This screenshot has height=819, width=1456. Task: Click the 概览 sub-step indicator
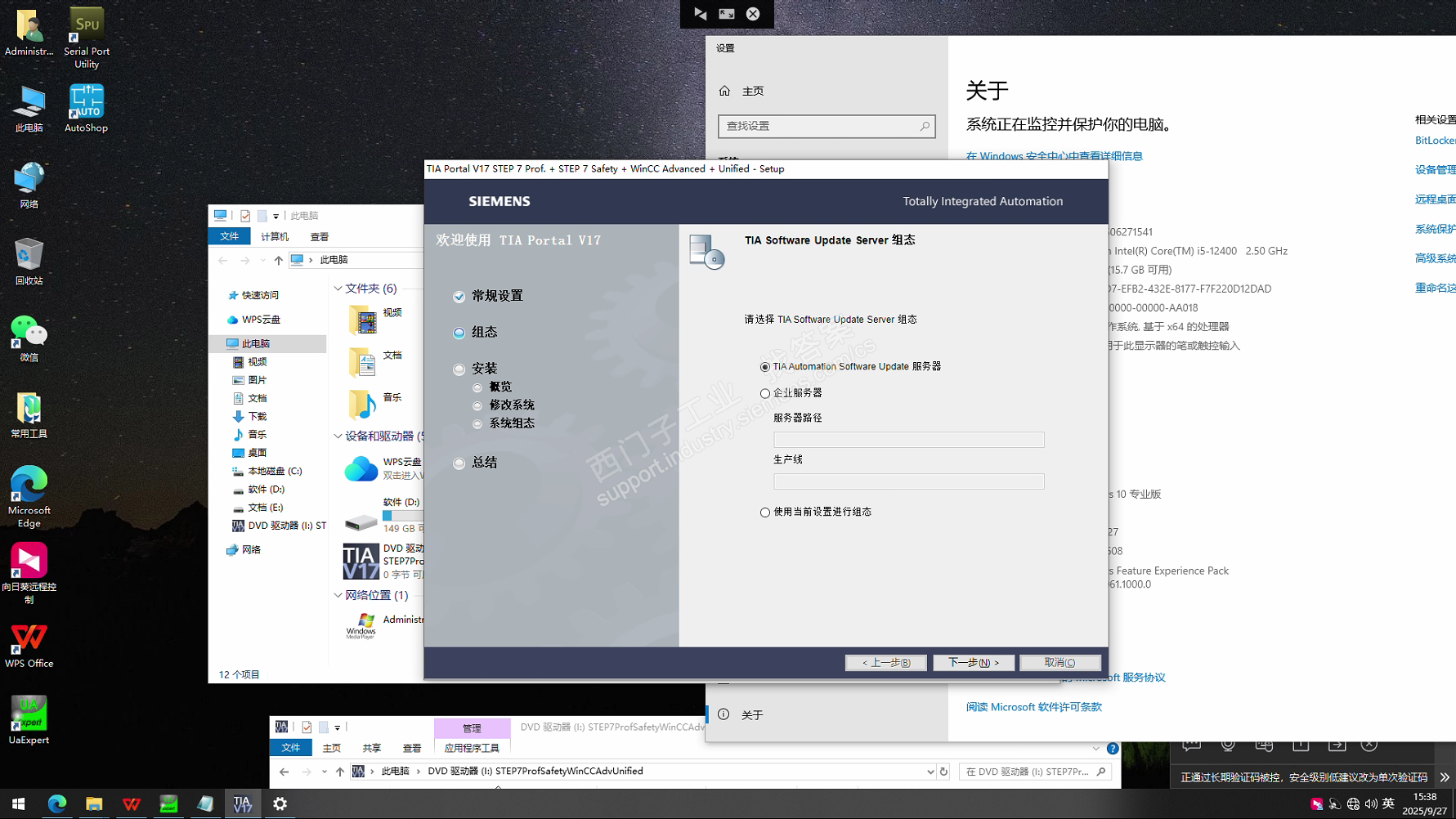pos(477,387)
